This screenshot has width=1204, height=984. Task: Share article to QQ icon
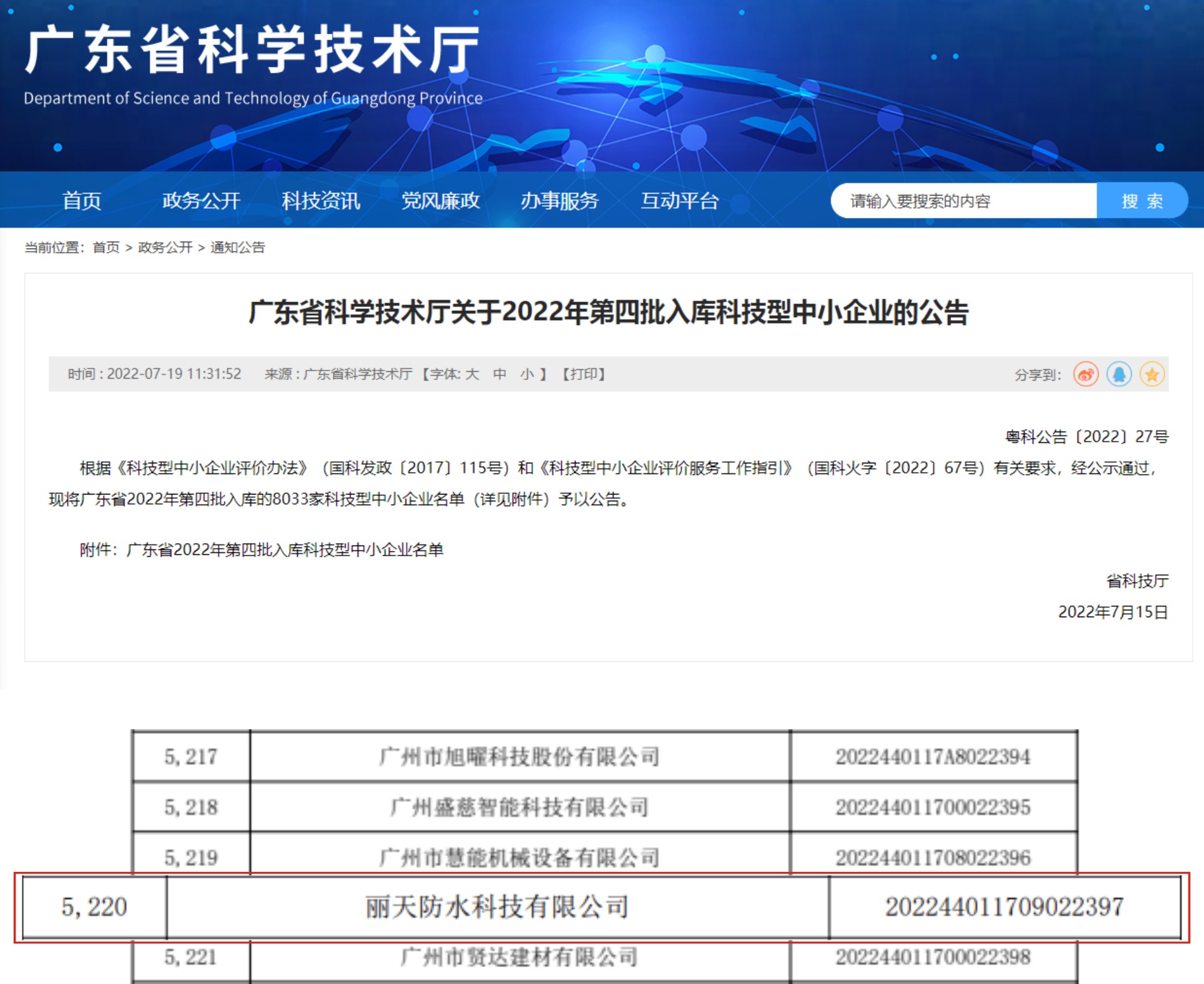(x=1119, y=374)
